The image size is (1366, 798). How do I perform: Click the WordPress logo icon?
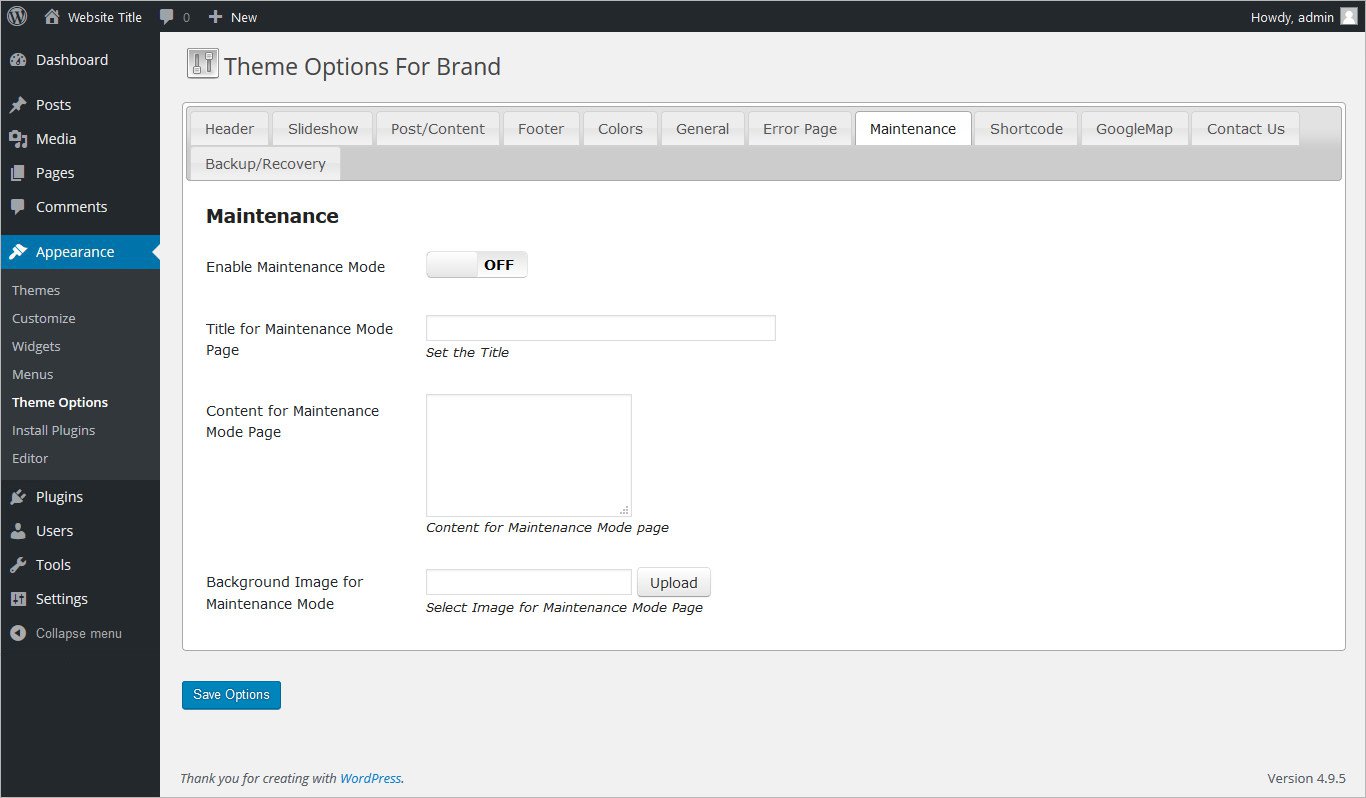pyautogui.click(x=17, y=16)
